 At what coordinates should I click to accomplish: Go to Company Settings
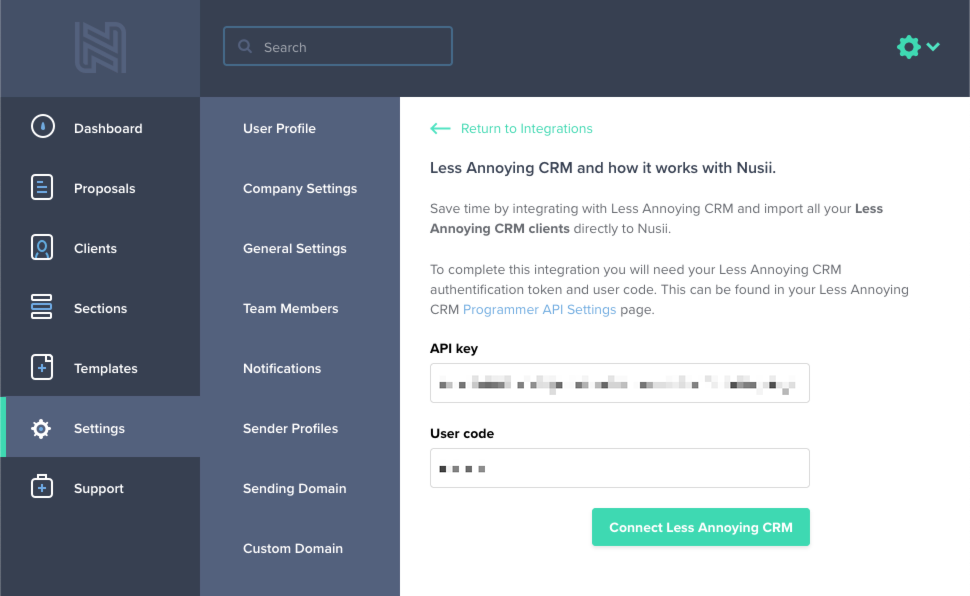coord(300,188)
